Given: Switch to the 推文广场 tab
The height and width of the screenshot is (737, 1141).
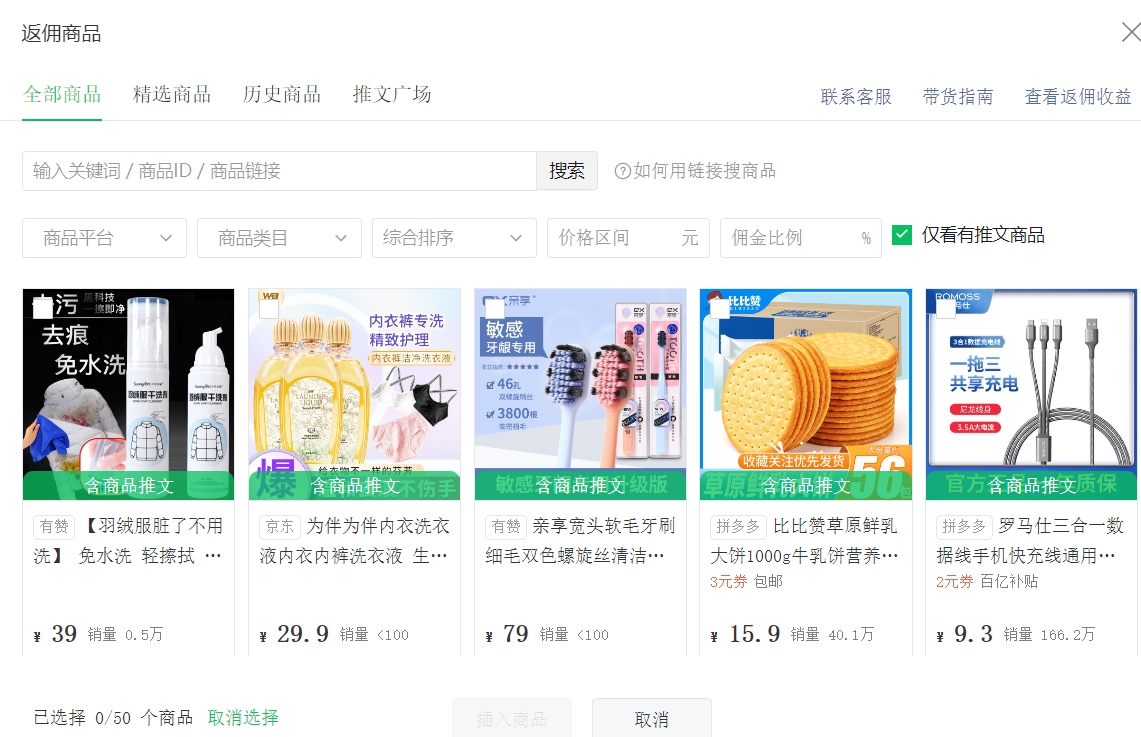Looking at the screenshot, I should pyautogui.click(x=391, y=93).
